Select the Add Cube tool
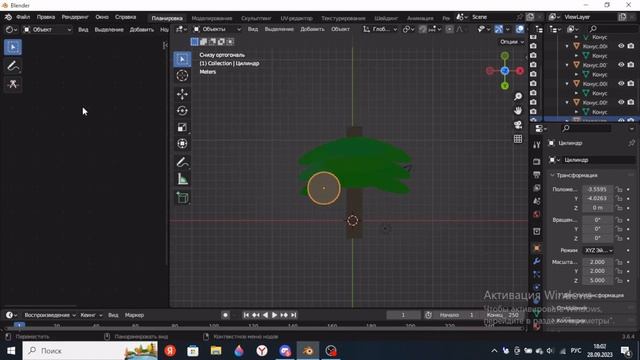 [182, 198]
